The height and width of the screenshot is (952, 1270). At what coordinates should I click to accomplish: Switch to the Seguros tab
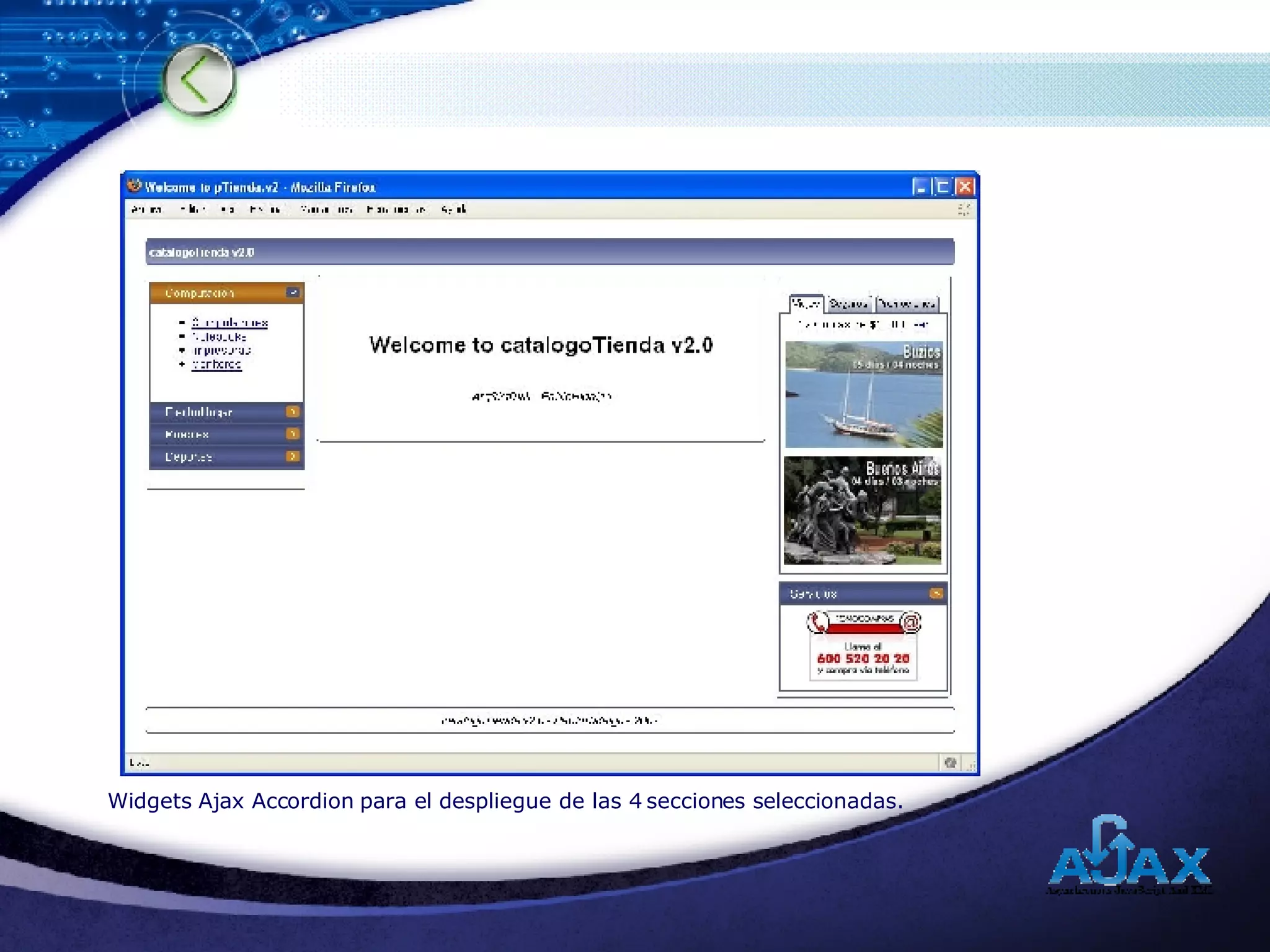848,304
